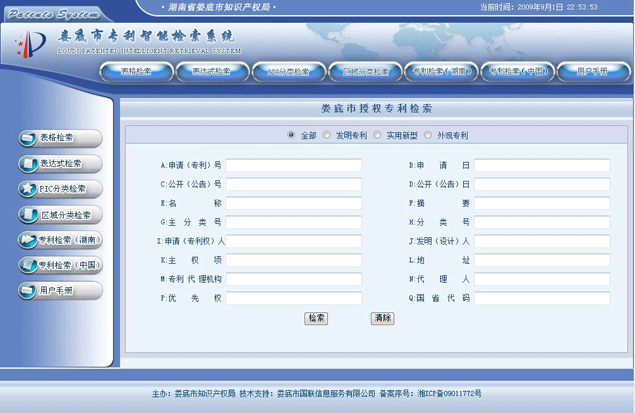Focus the F:摘要 input field
The height and width of the screenshot is (413, 635).
(542, 203)
